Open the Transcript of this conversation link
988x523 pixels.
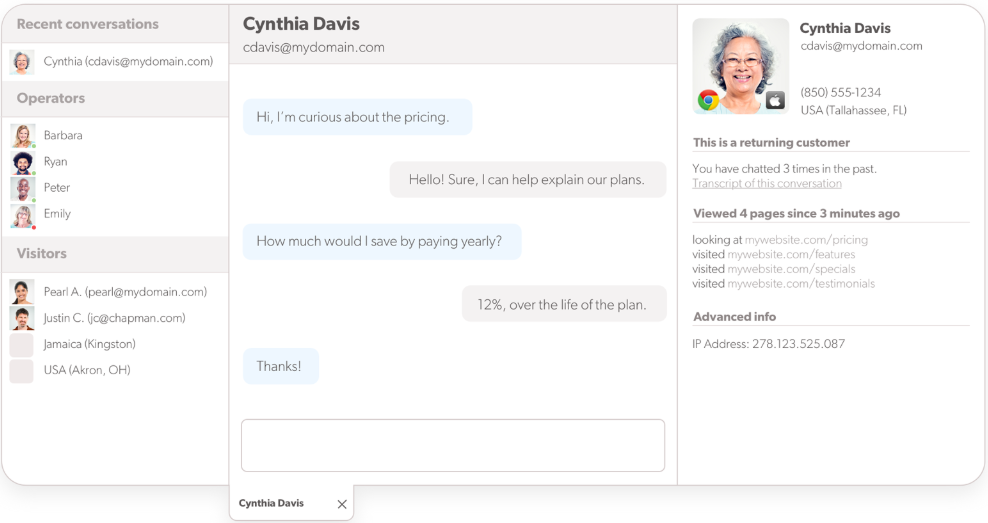[x=767, y=183]
